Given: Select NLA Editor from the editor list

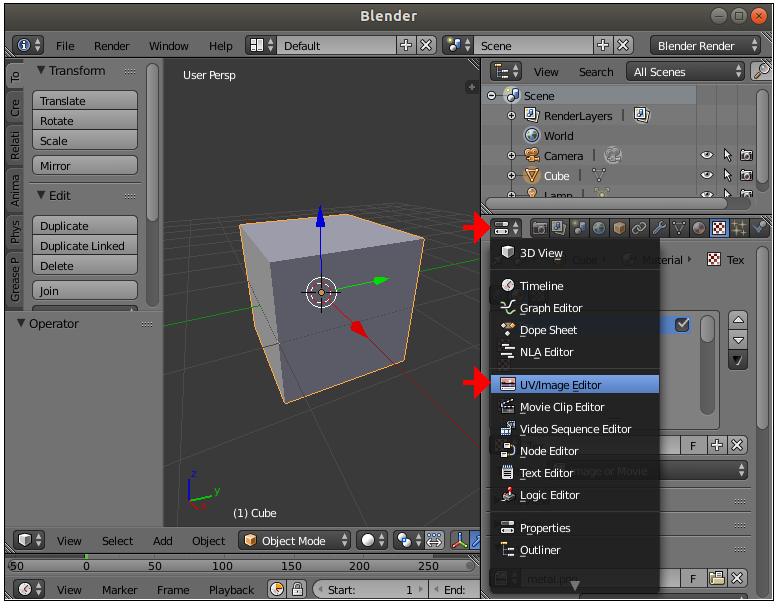Looking at the screenshot, I should click(575, 352).
